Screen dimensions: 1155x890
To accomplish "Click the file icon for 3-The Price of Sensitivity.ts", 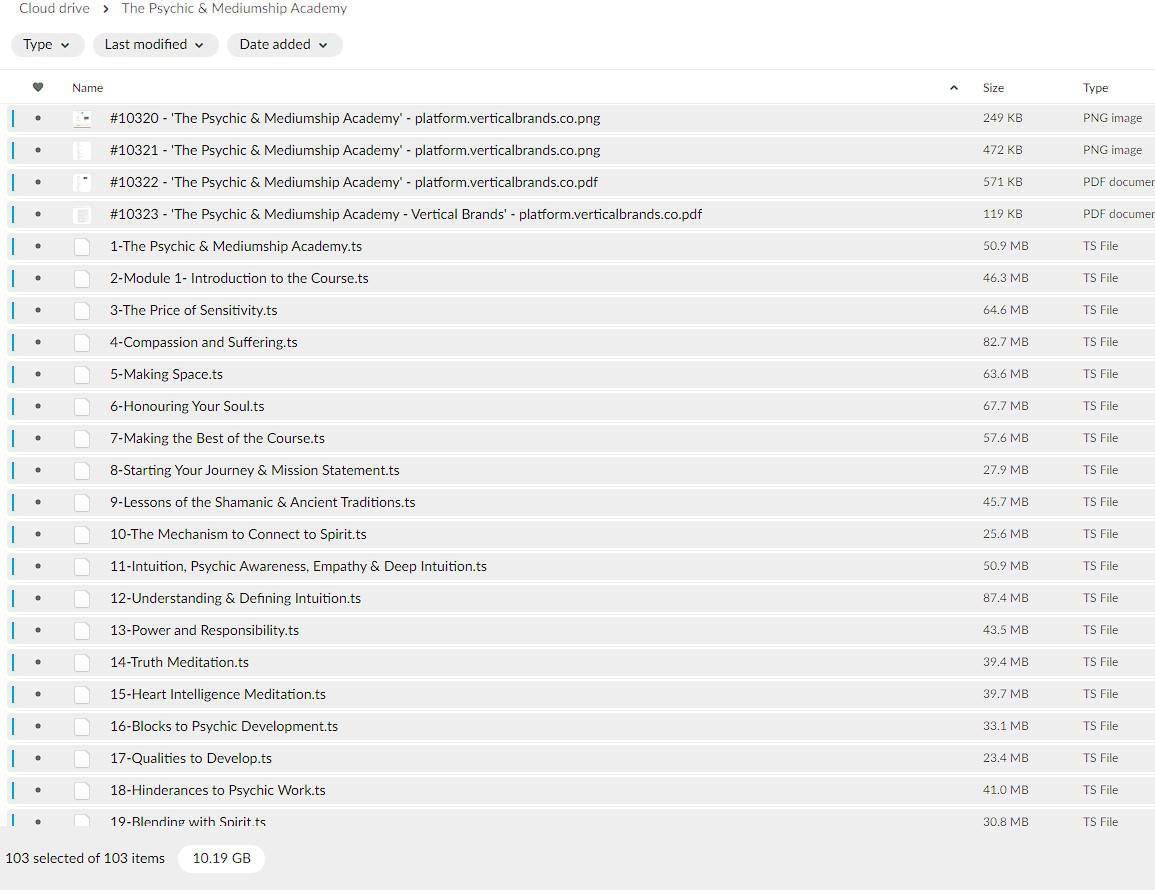I will click(82, 311).
